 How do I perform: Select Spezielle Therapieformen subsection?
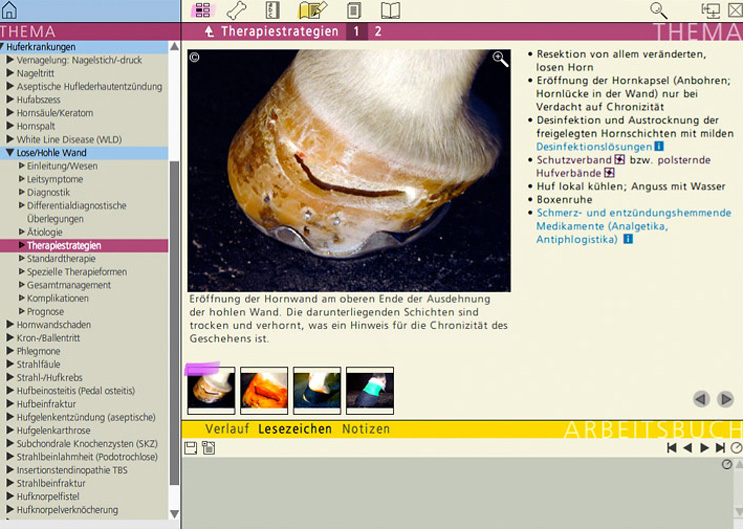(x=77, y=272)
